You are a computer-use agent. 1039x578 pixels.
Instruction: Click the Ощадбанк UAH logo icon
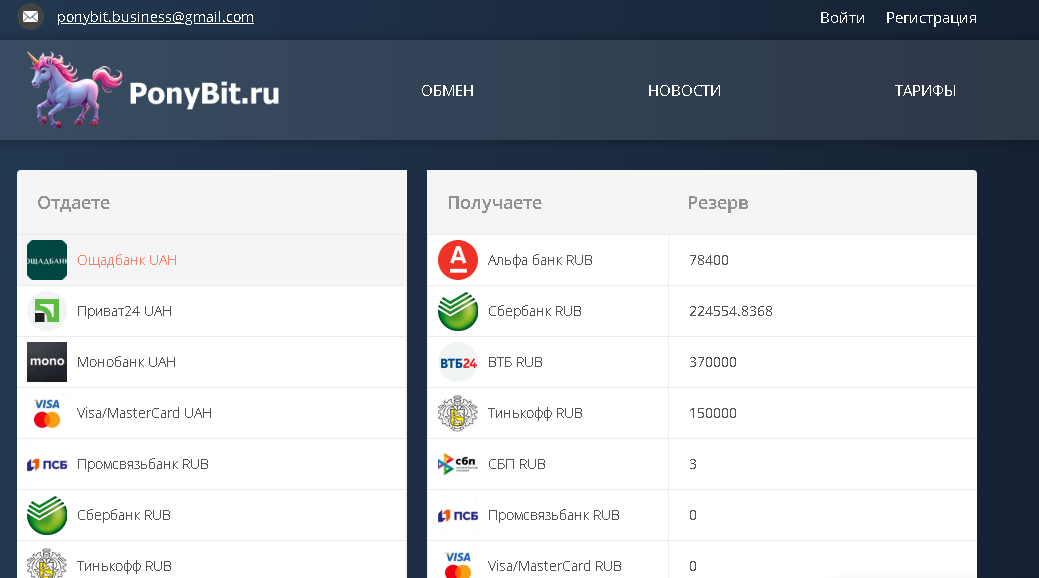[47, 260]
